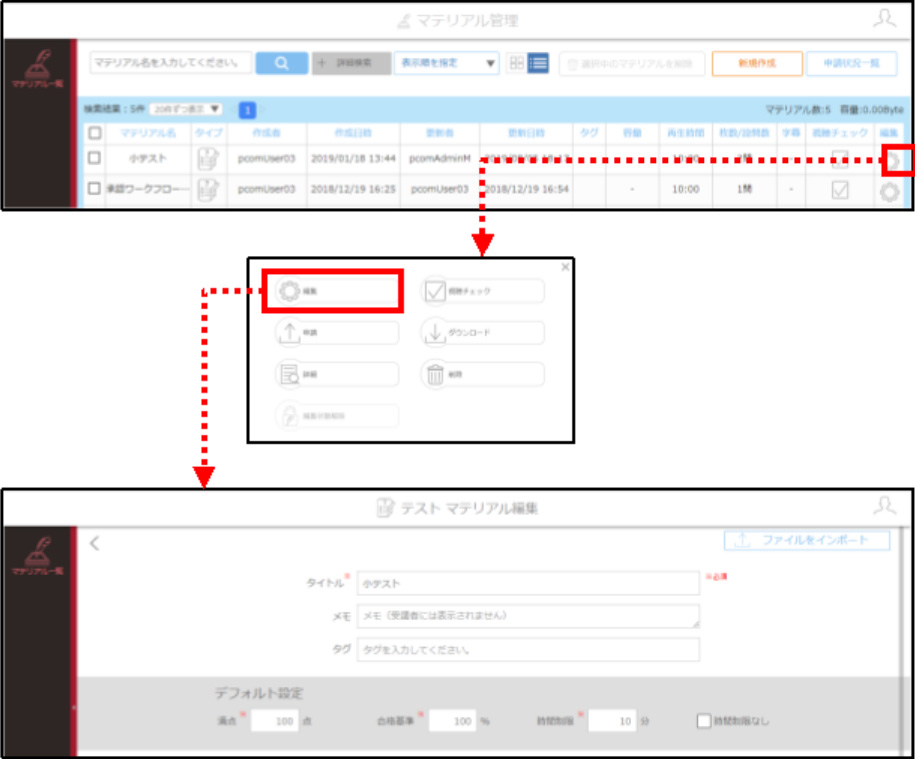Click the test type icon for 小テスト
This screenshot has height=759, width=915.
coord(208,159)
